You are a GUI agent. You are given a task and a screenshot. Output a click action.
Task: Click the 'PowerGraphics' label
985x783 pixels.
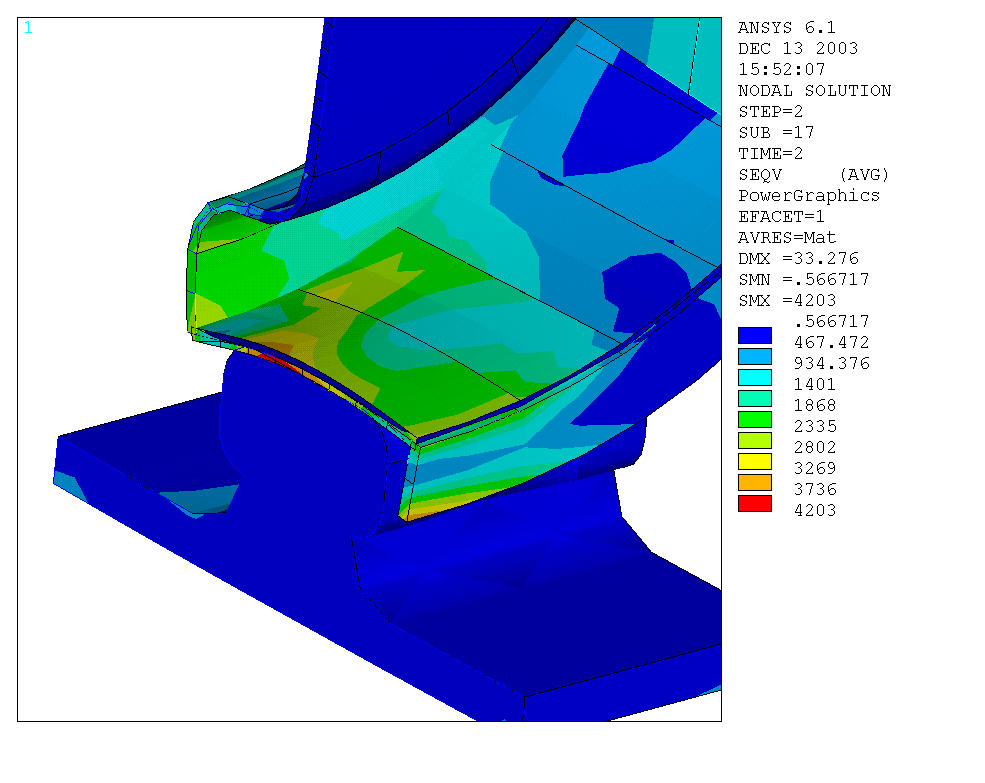coord(808,195)
